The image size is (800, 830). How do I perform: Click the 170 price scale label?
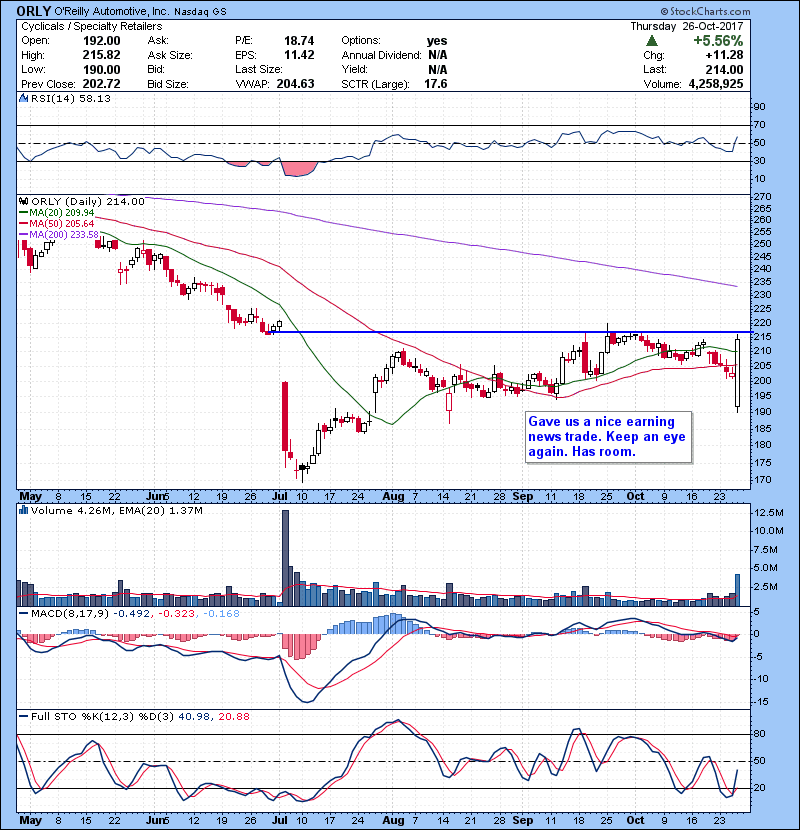(762, 480)
